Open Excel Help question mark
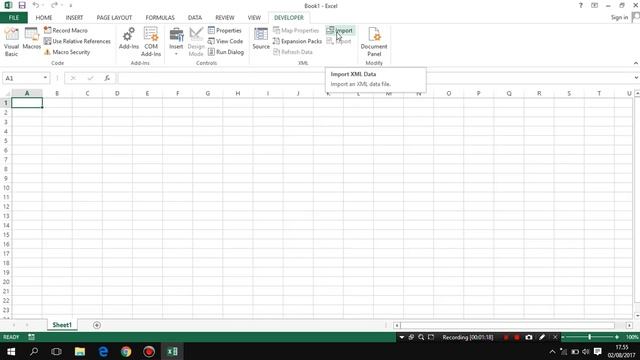The width and height of the screenshot is (640, 360). [580, 5]
